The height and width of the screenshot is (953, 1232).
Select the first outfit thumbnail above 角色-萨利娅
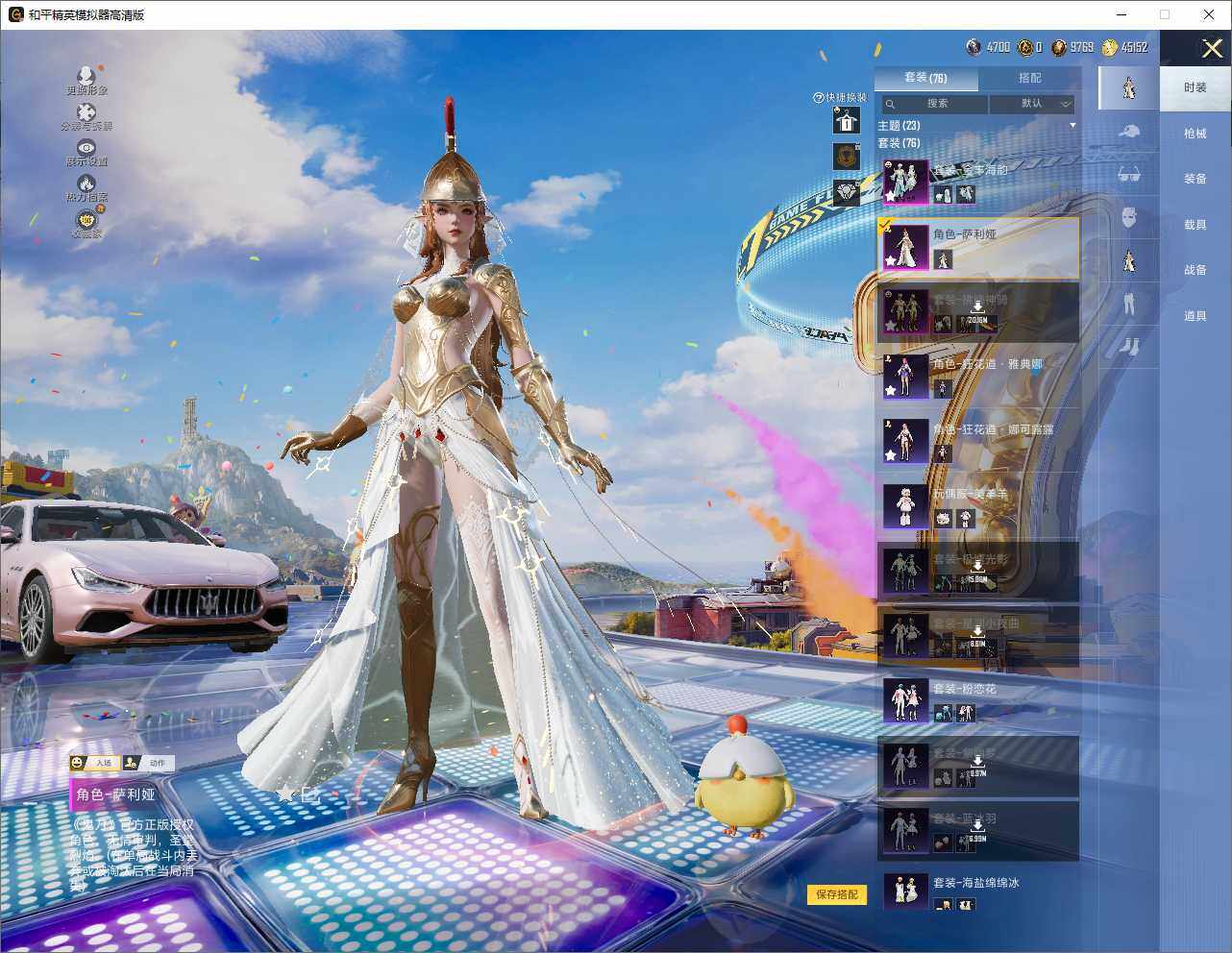click(905, 183)
